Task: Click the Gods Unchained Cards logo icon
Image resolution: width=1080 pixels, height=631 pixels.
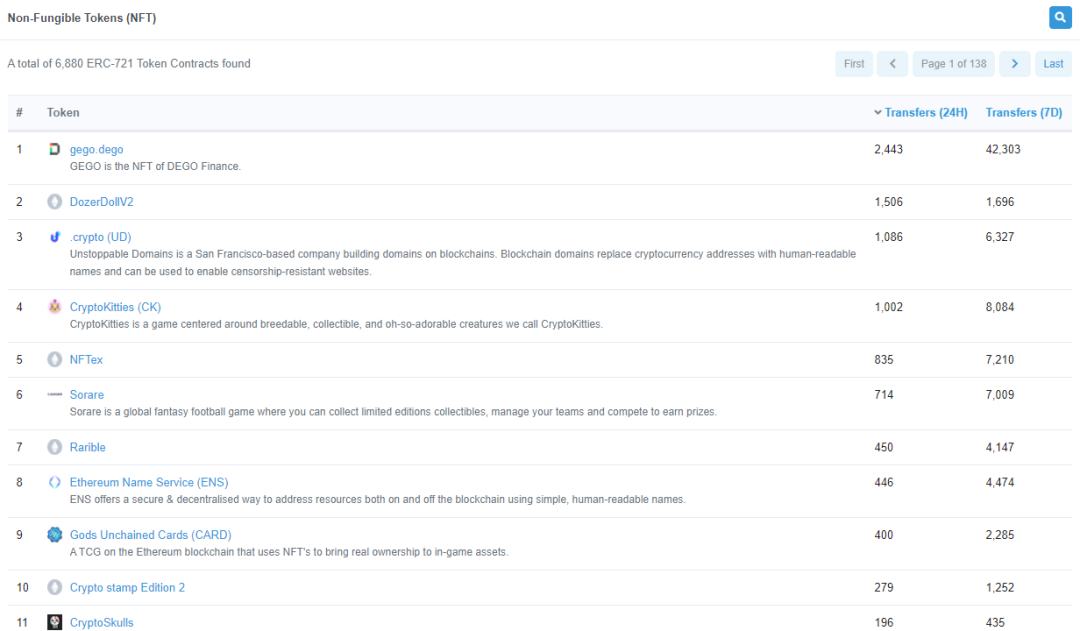Action: coord(55,535)
